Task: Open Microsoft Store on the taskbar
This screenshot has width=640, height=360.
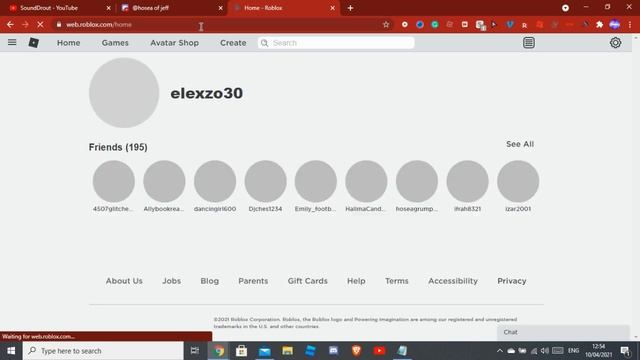Action: tap(241, 351)
